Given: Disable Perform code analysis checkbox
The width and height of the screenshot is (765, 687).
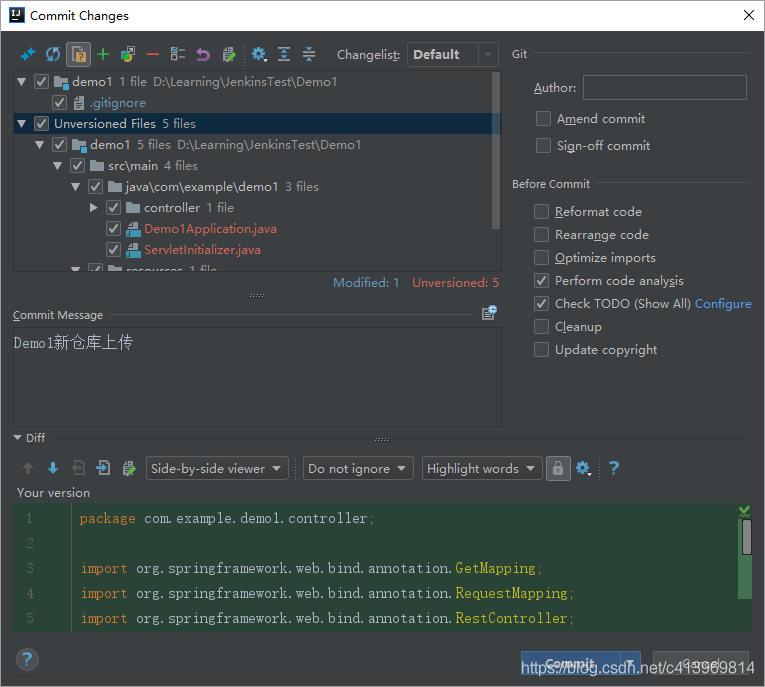Looking at the screenshot, I should point(541,280).
